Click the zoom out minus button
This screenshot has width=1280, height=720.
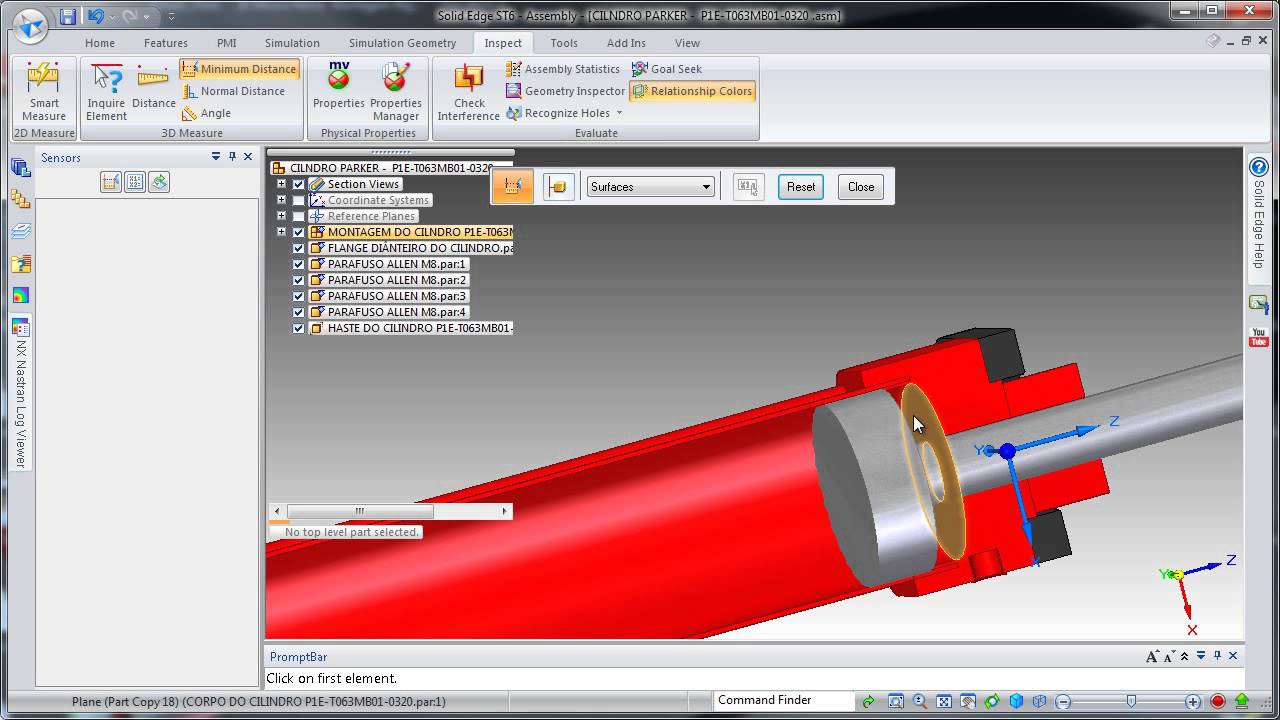click(1064, 701)
